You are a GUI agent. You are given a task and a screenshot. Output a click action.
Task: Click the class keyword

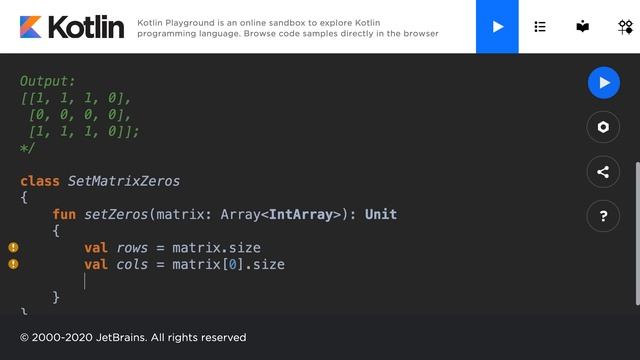tap(40, 181)
